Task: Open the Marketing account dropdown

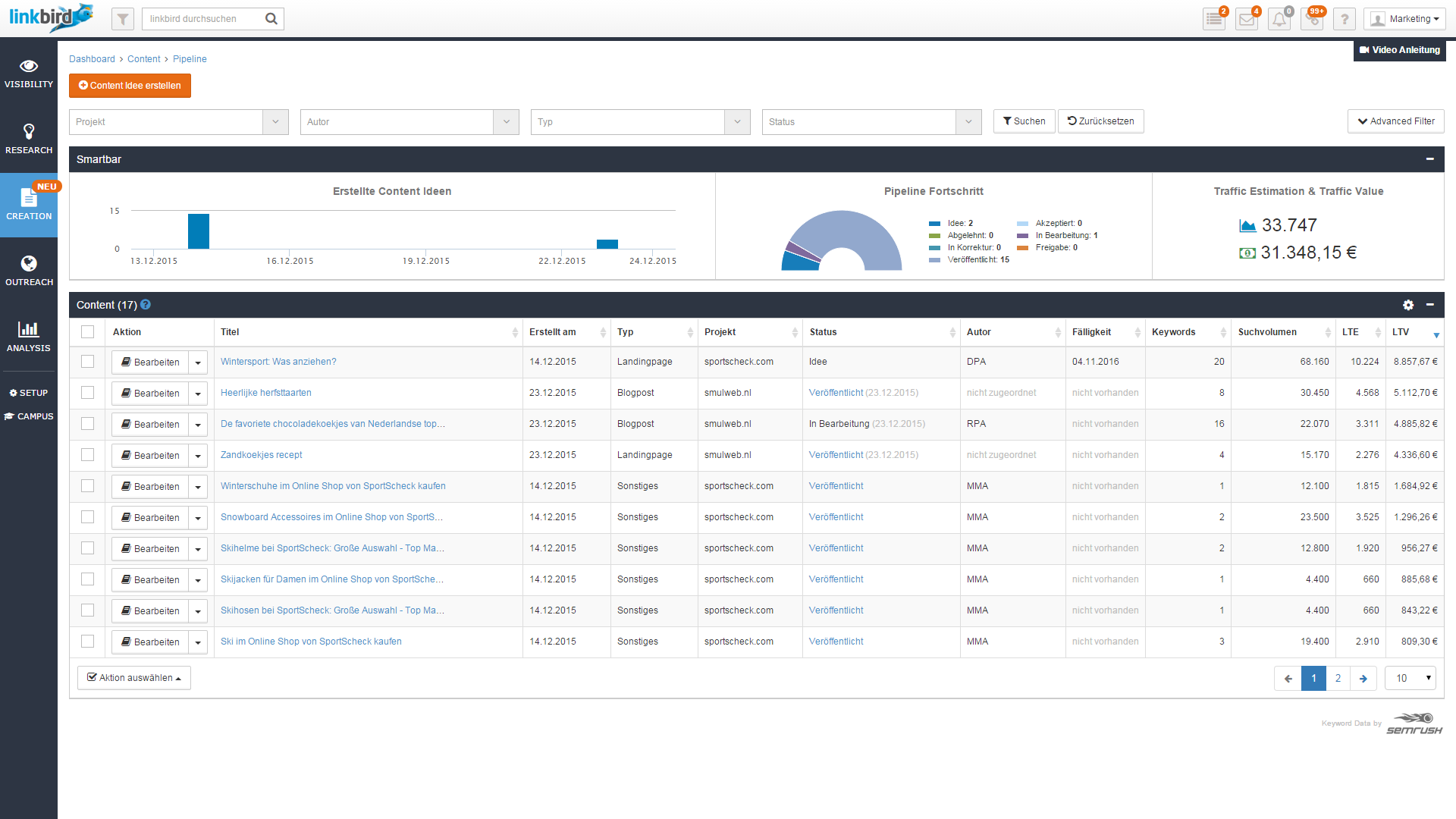Action: tap(1404, 18)
